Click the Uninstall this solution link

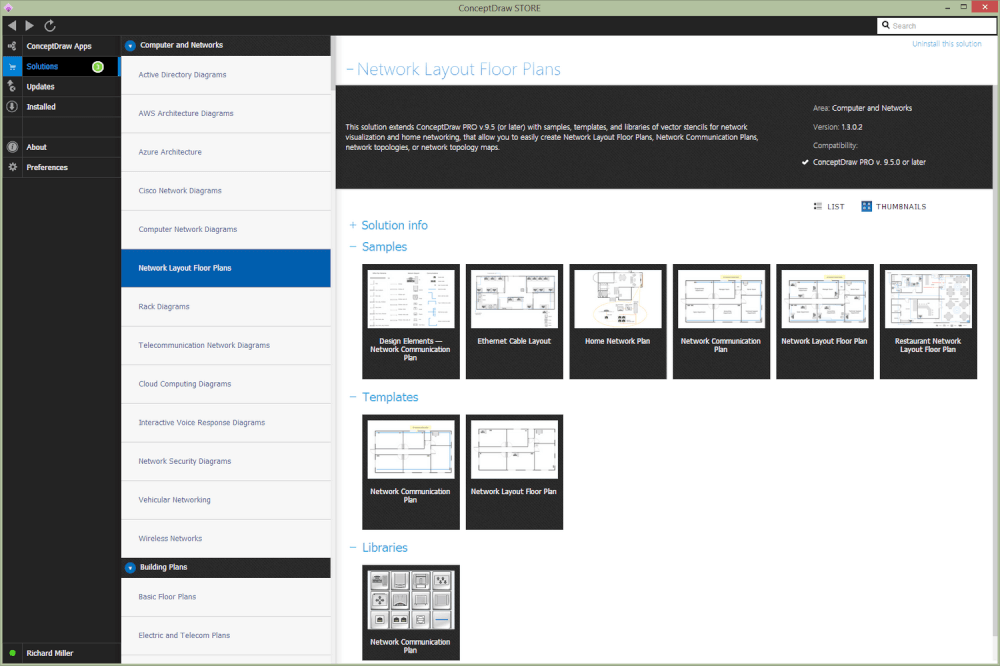946,44
